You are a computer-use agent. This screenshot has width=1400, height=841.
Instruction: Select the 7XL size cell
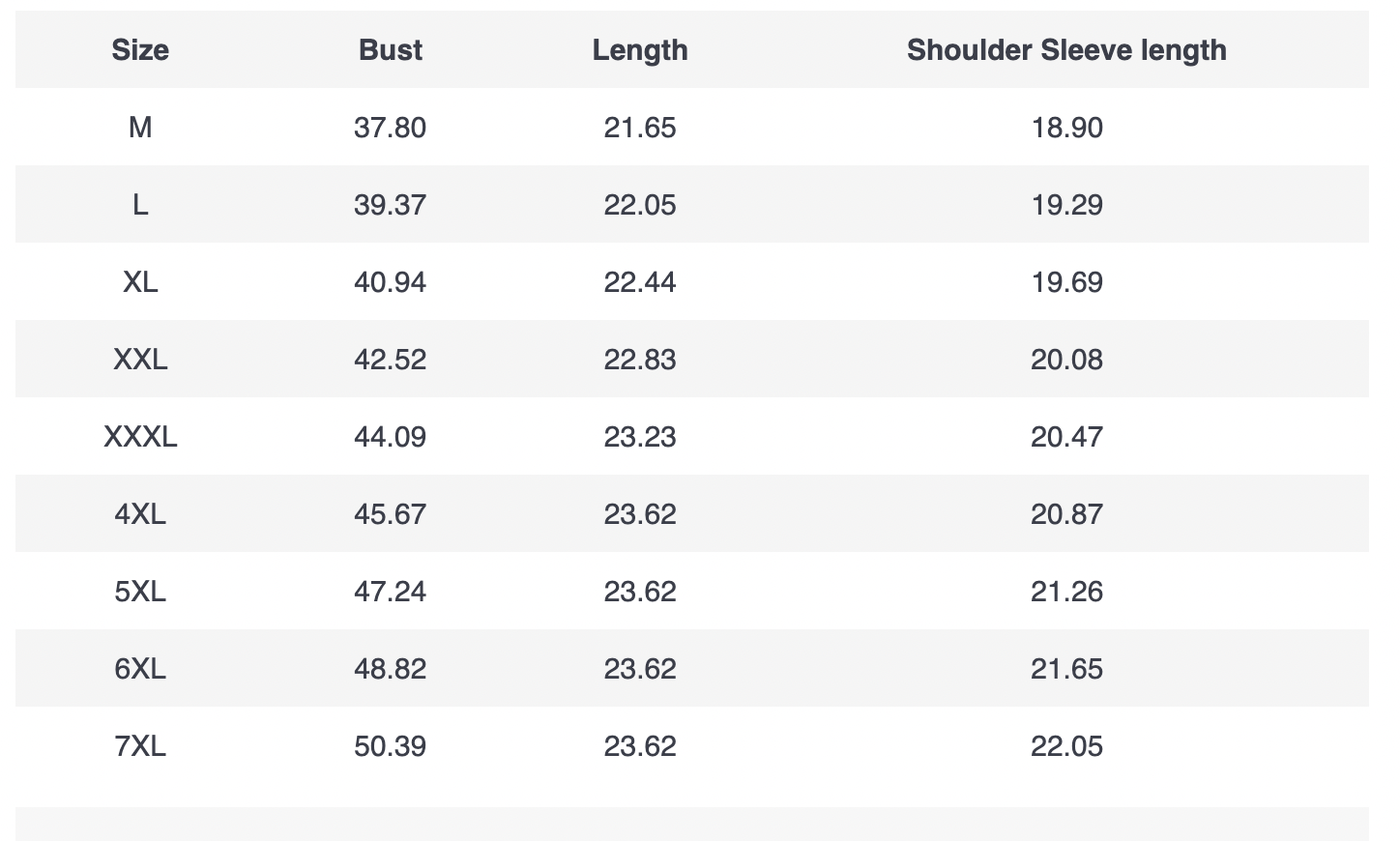point(140,746)
